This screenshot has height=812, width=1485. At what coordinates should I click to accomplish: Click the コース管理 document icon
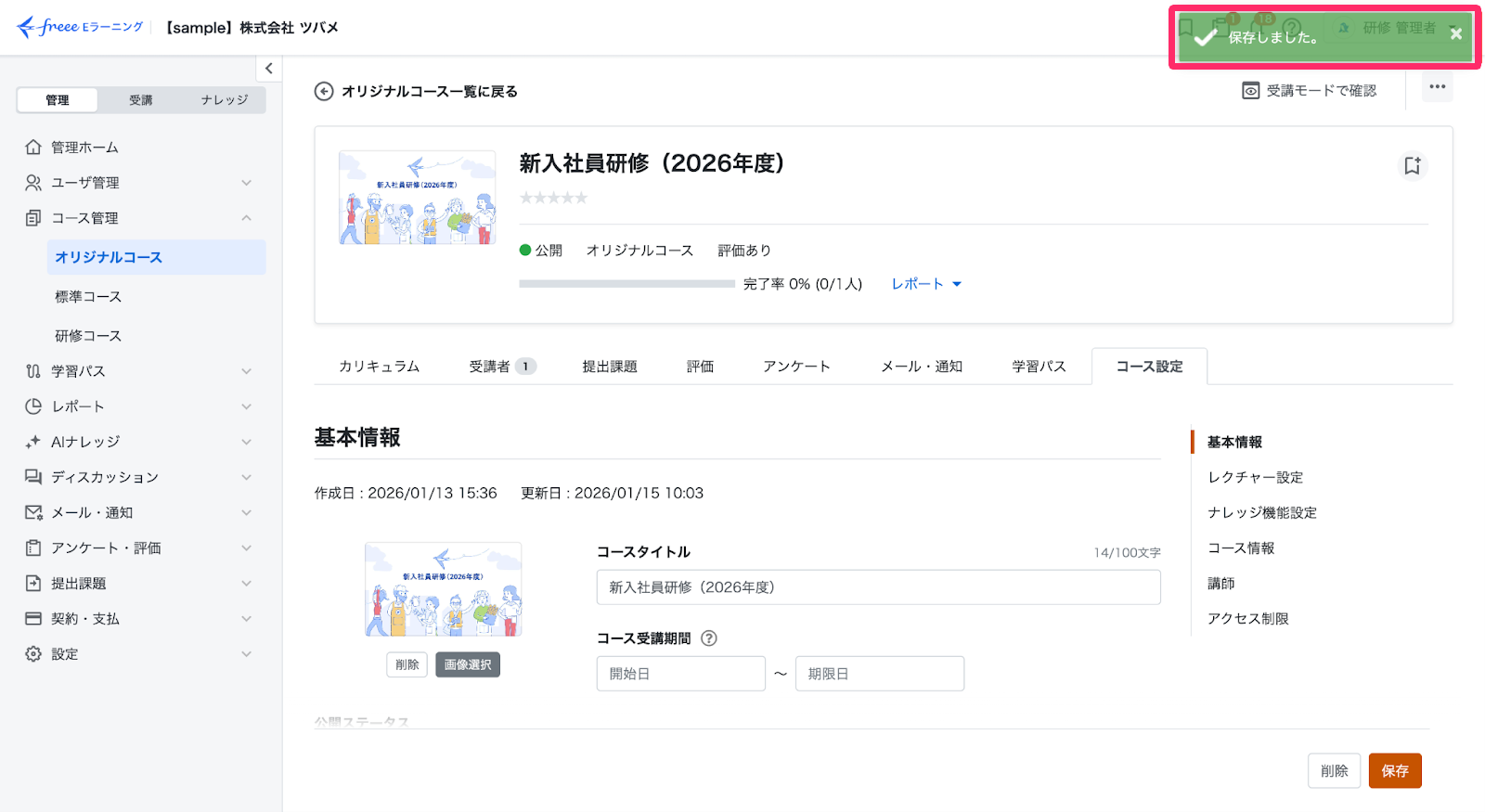tap(33, 218)
